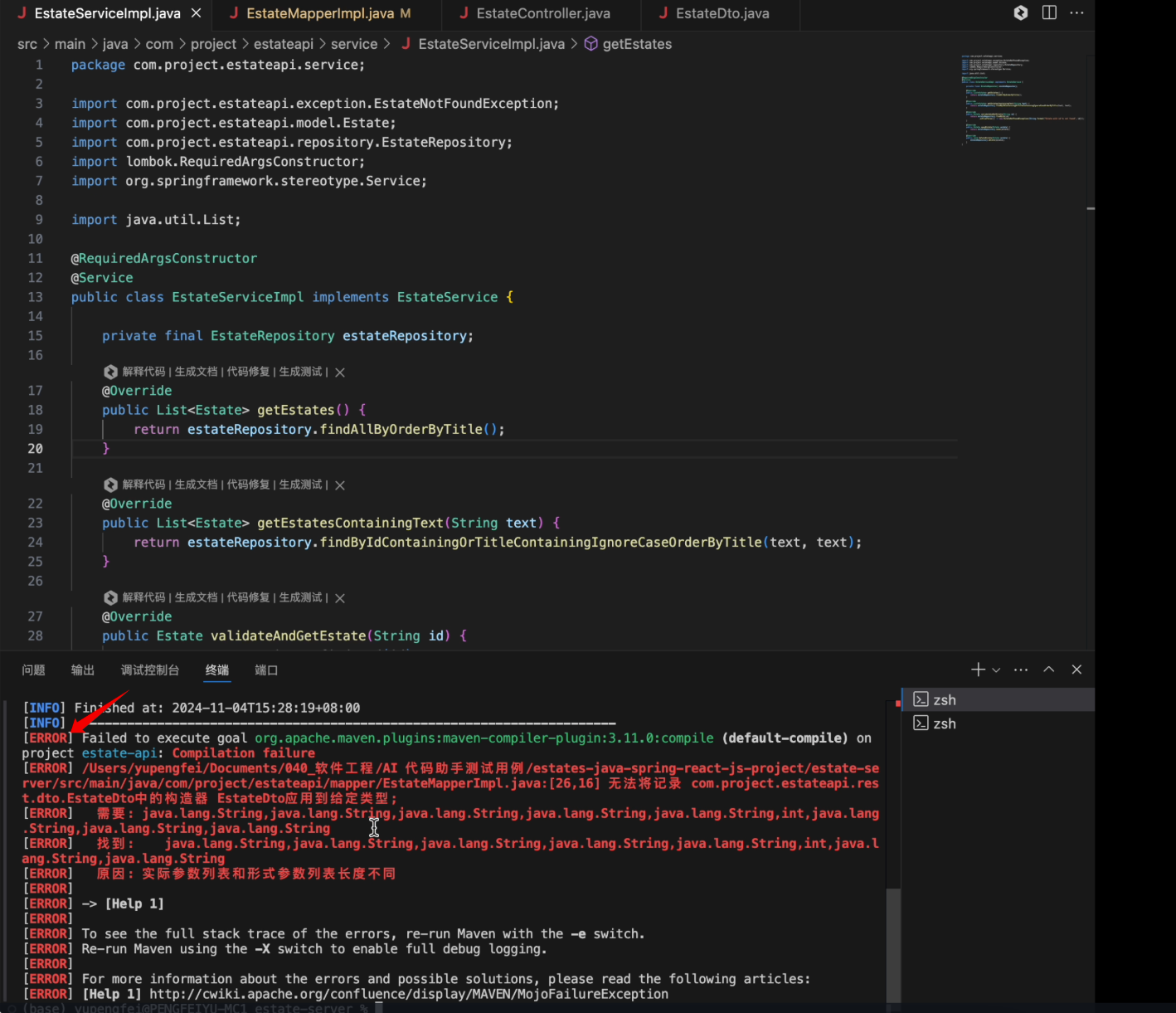Dismiss the code lens above validateAndGetEstate

(340, 598)
